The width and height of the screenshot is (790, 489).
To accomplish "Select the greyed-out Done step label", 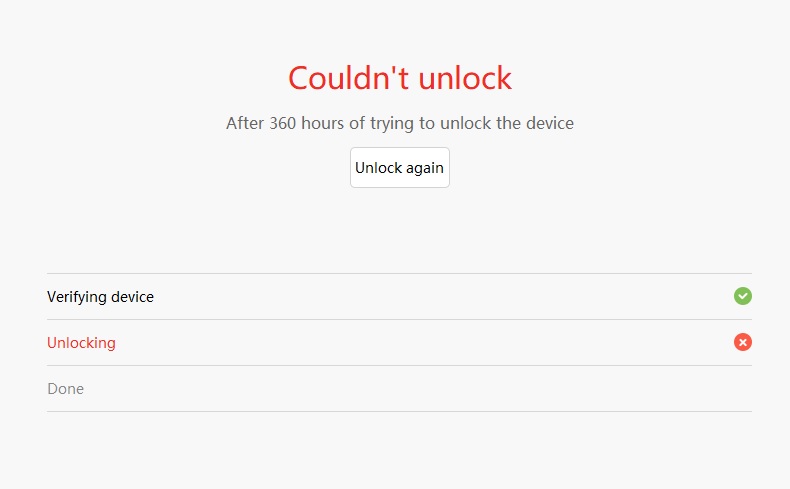I will click(x=65, y=389).
